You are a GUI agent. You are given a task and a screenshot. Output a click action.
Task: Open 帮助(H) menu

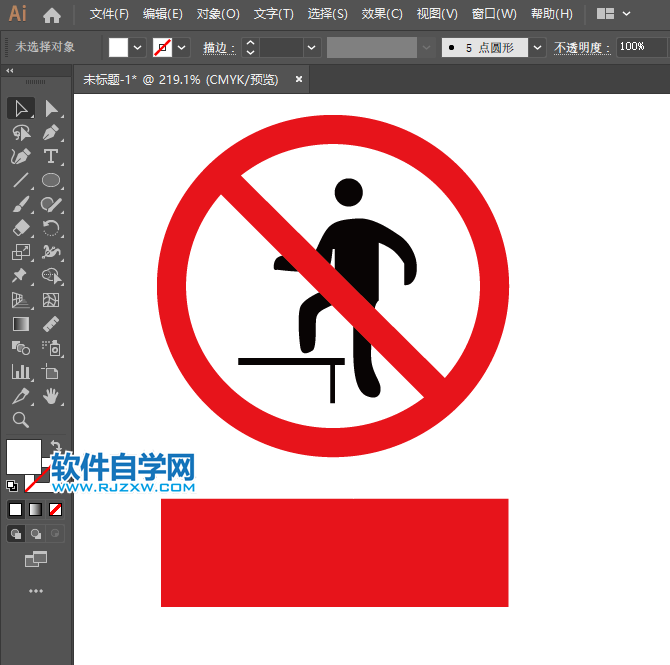tap(552, 14)
